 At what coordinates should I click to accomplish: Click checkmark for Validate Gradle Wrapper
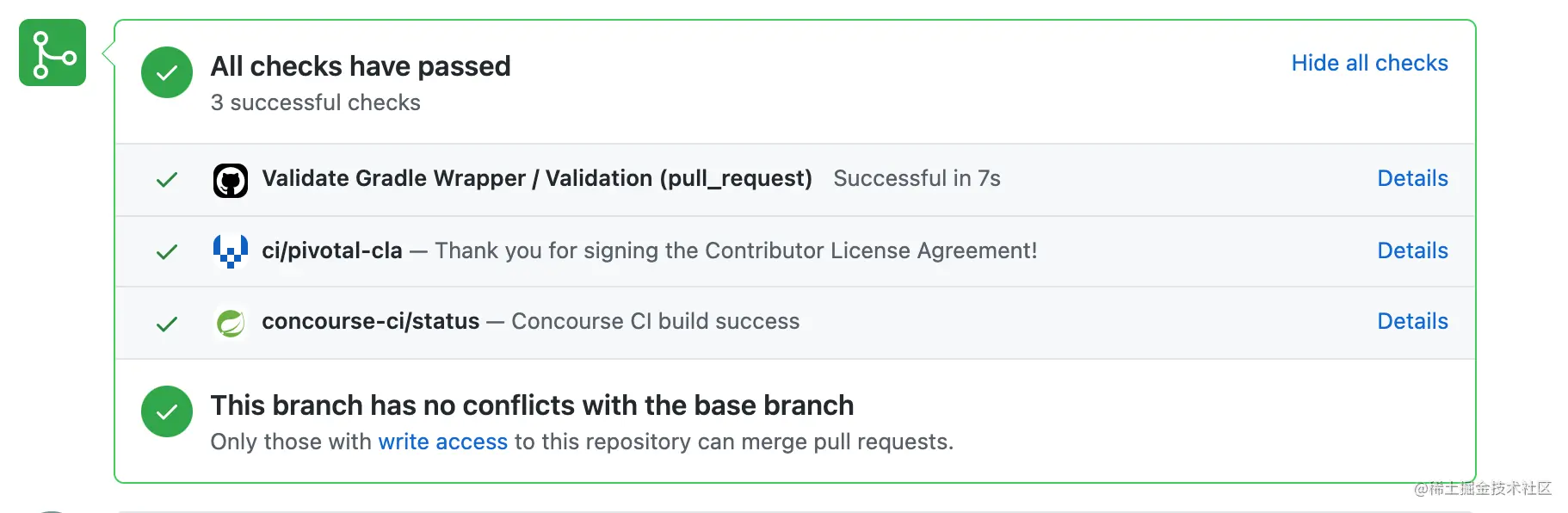167,179
